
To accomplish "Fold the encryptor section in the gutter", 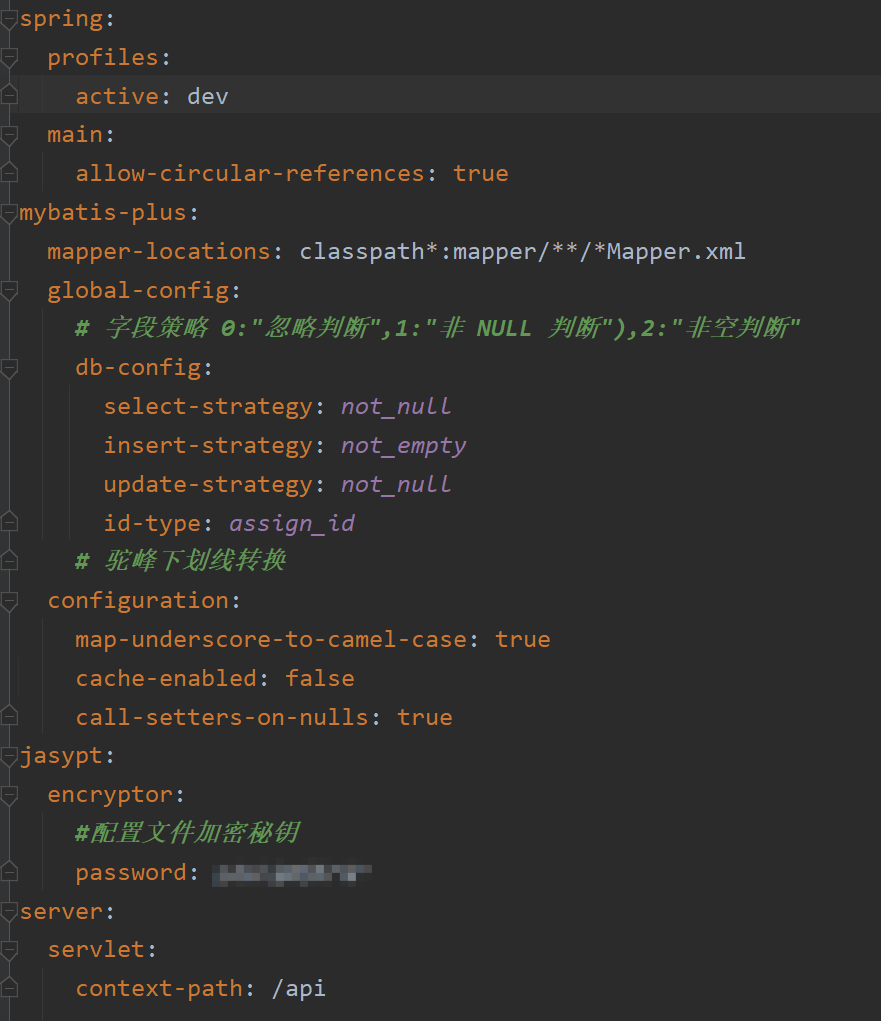I will [9, 795].
